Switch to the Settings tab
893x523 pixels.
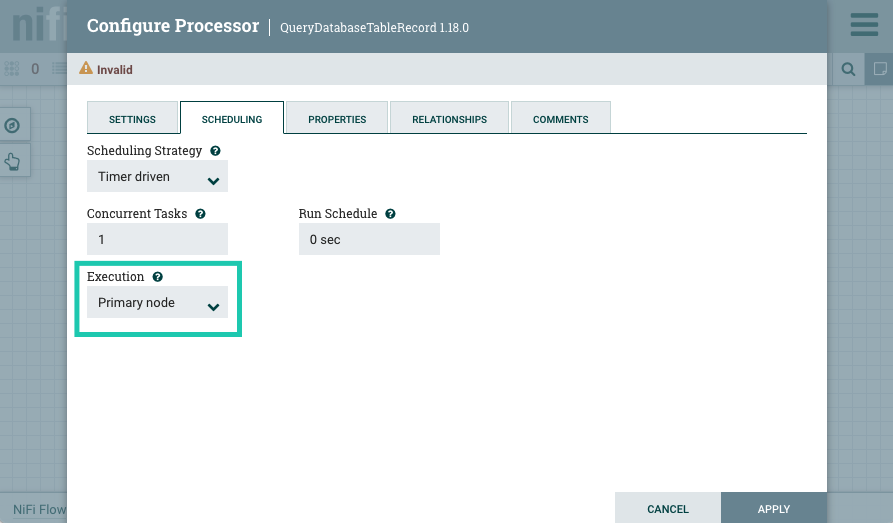tap(132, 119)
